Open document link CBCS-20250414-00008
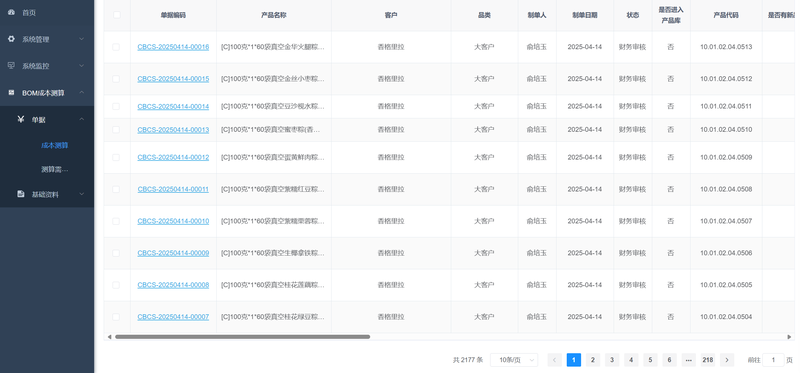This screenshot has height=373, width=800. [173, 285]
